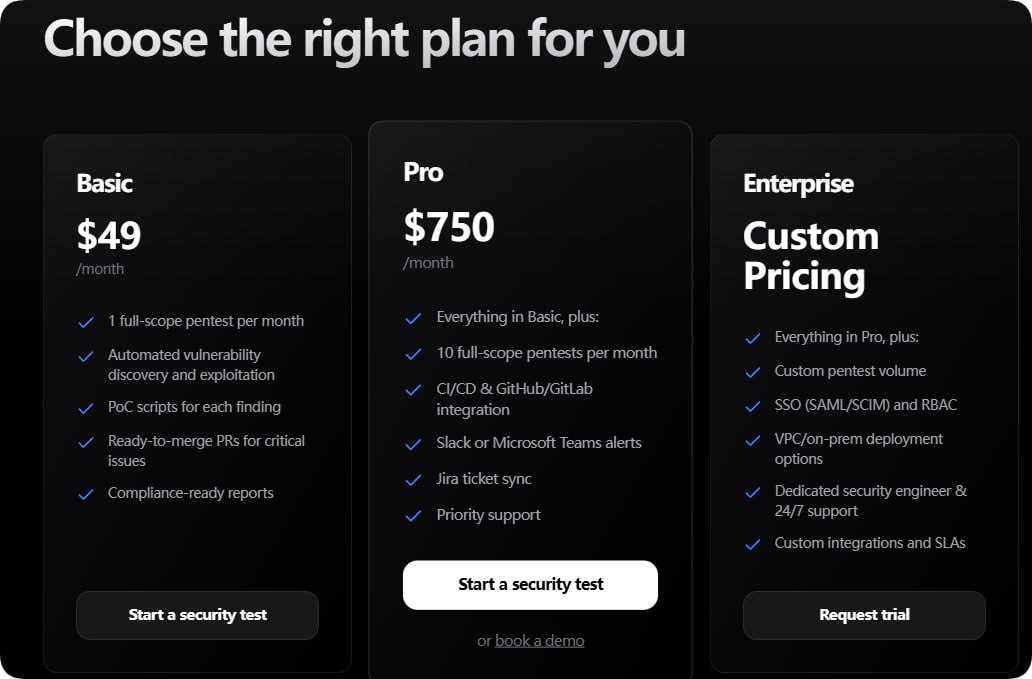Select the checkmark next to "Custom pentest volume"
The width and height of the screenshot is (1032, 679).
coord(753,370)
